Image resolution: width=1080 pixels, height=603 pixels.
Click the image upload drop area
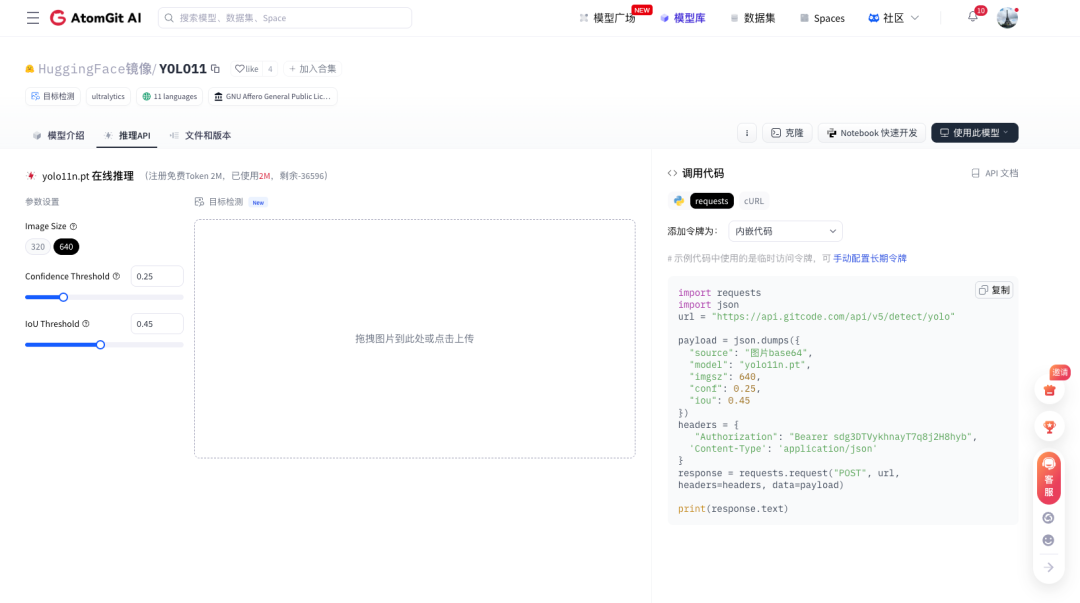(x=415, y=338)
